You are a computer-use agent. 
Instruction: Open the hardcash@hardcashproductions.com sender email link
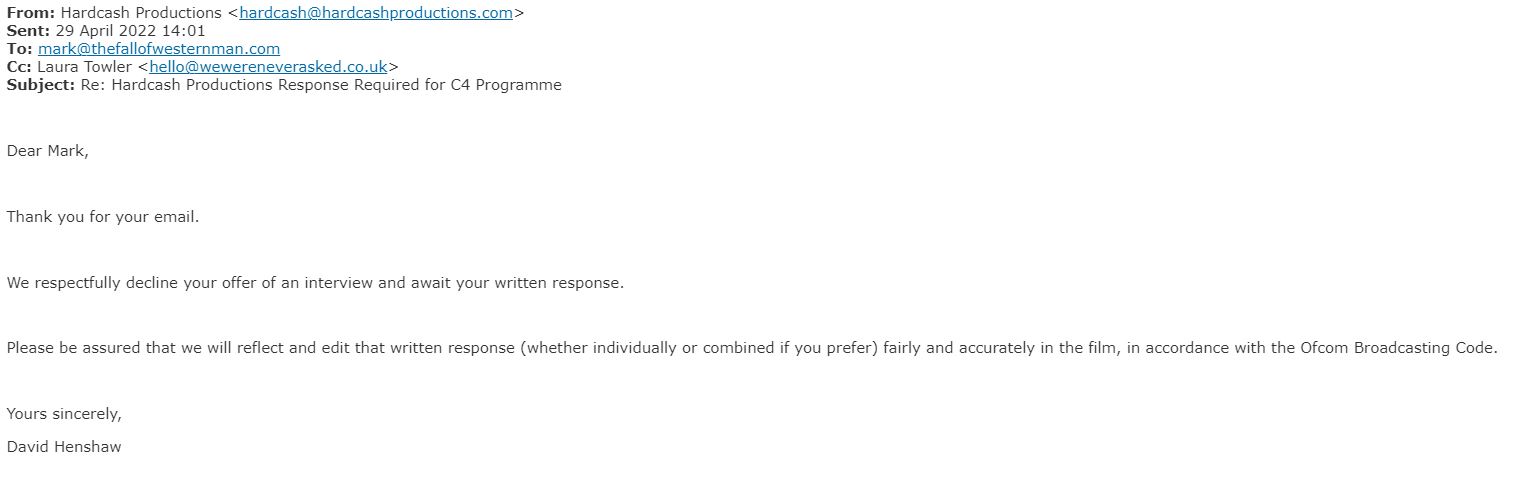click(x=376, y=13)
